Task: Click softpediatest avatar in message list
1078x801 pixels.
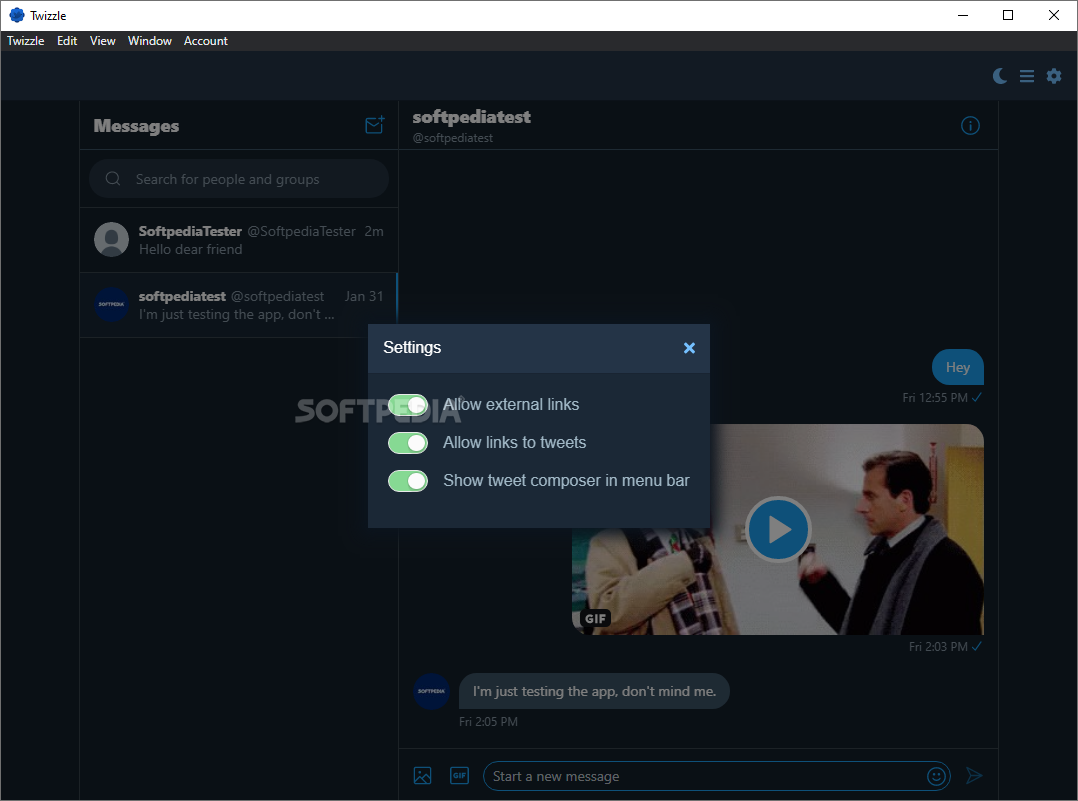Action: coord(111,304)
